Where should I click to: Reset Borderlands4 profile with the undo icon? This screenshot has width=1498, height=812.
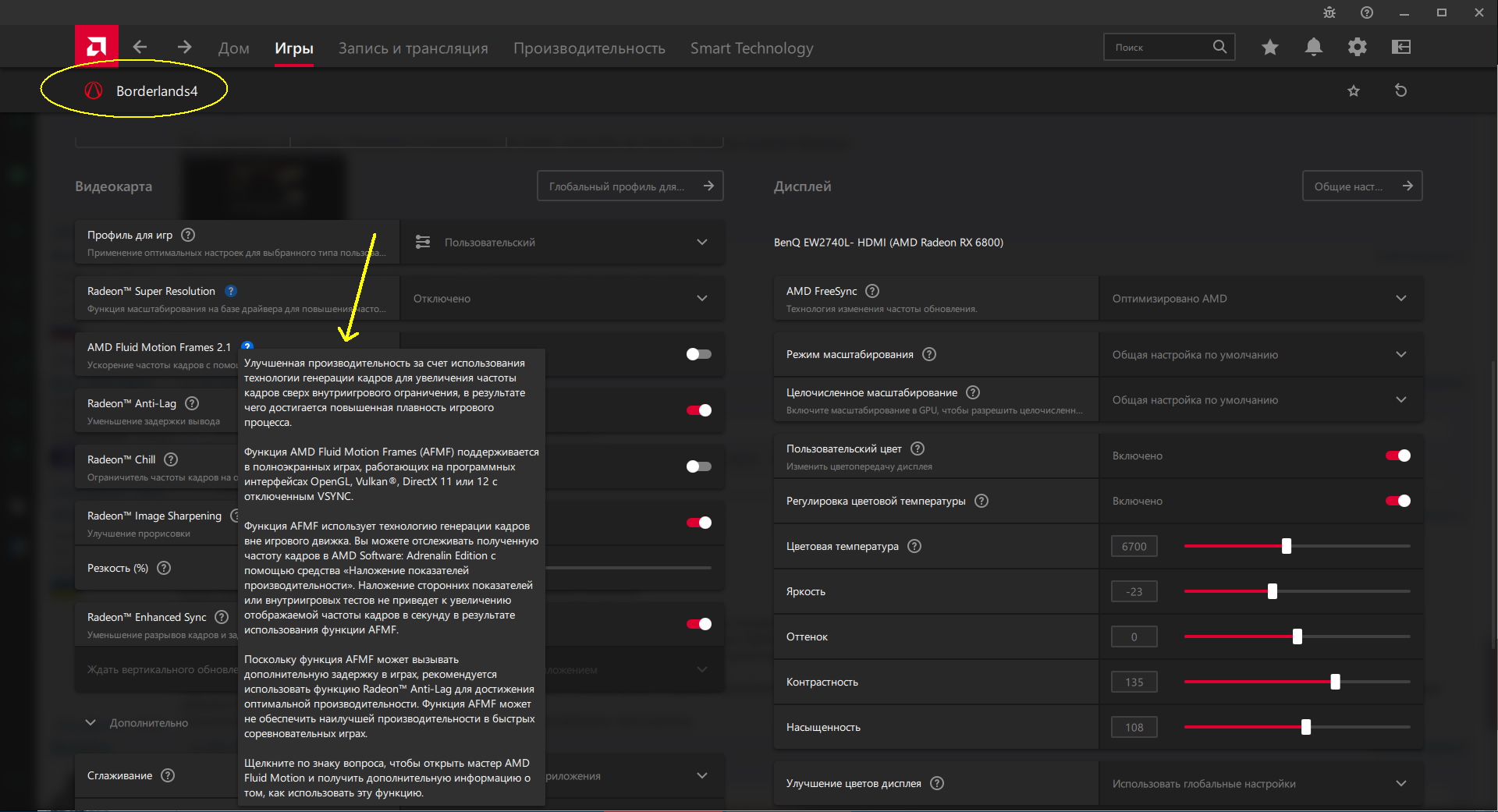click(1400, 90)
